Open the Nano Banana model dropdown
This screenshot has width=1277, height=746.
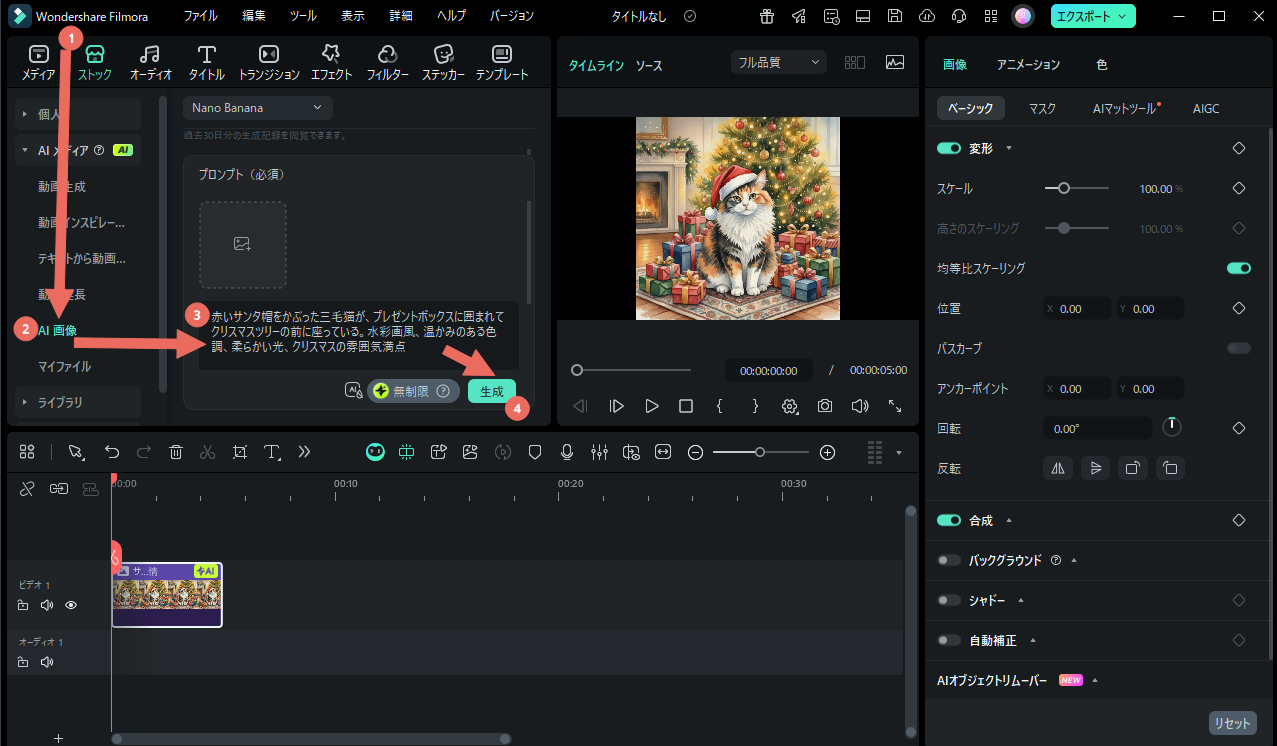click(257, 107)
